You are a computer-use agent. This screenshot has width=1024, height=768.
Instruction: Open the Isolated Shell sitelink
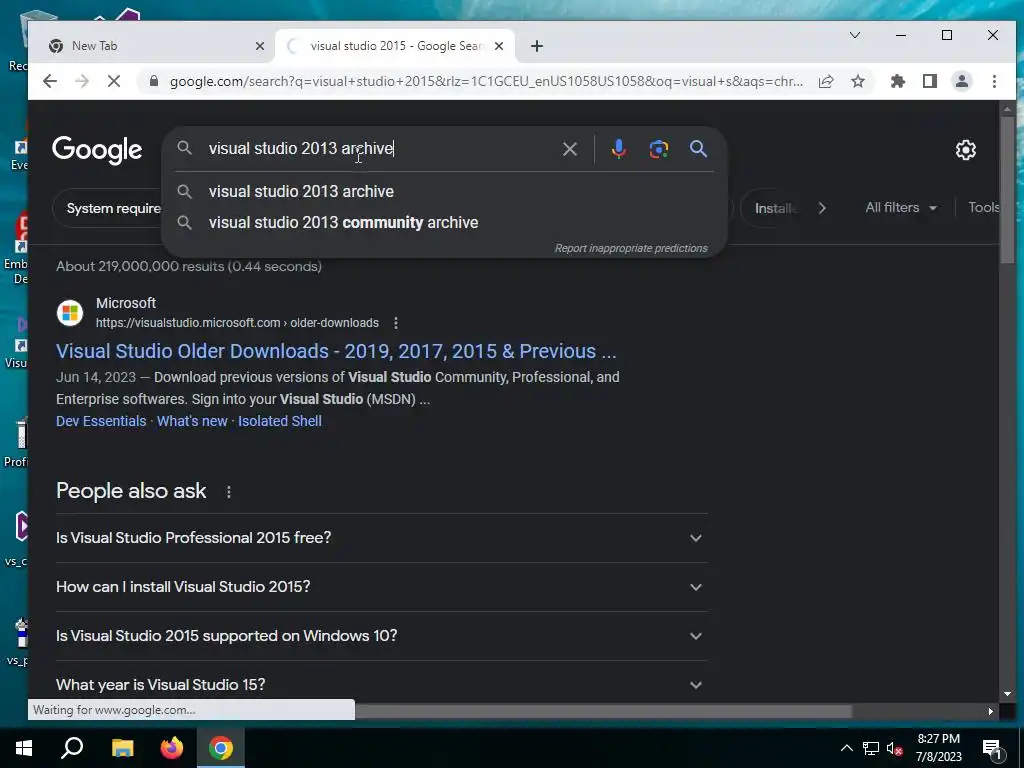[280, 421]
